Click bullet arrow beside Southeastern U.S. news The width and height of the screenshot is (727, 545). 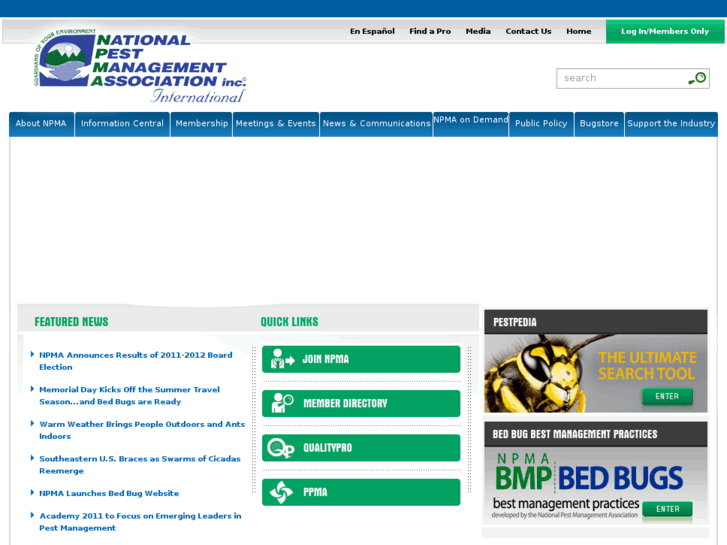(x=32, y=458)
